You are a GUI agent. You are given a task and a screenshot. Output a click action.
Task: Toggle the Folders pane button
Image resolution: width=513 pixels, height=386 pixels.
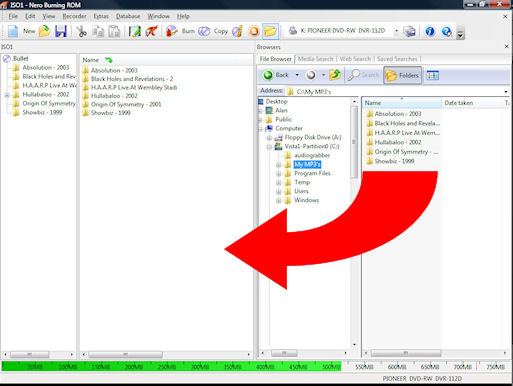click(x=402, y=75)
